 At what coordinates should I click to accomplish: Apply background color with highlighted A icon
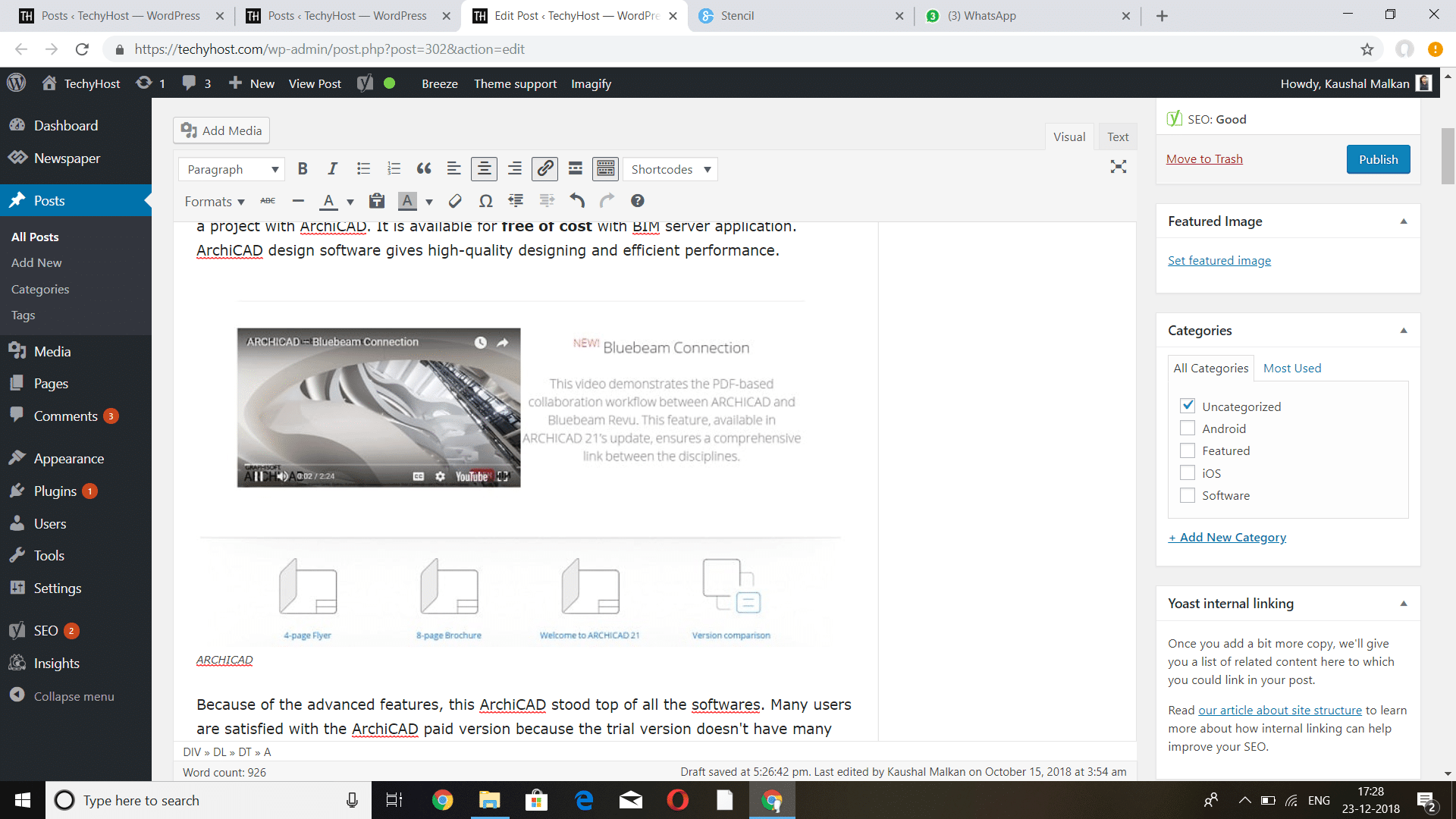[407, 201]
